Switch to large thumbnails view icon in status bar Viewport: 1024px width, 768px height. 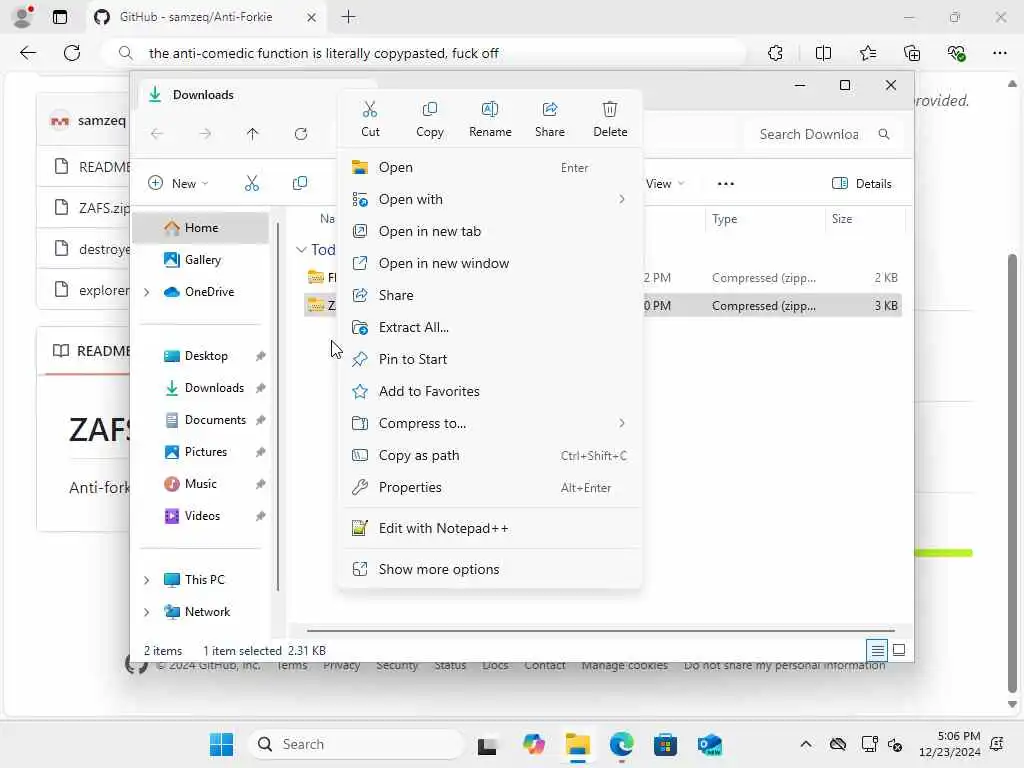coord(899,650)
